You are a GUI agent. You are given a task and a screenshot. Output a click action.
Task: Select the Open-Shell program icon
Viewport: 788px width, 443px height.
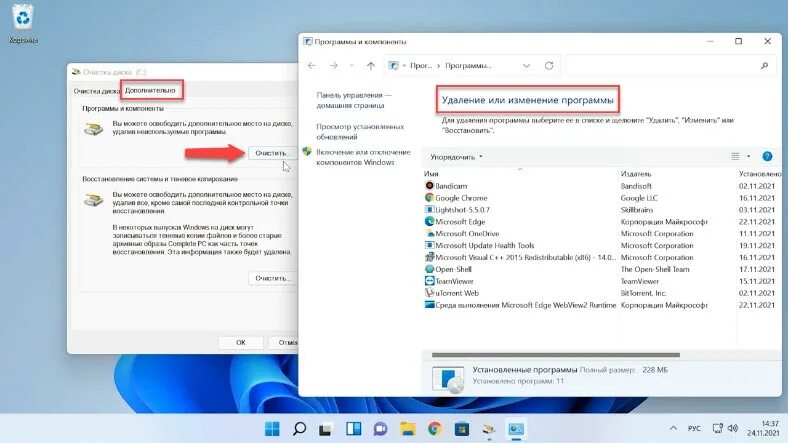click(x=429, y=269)
